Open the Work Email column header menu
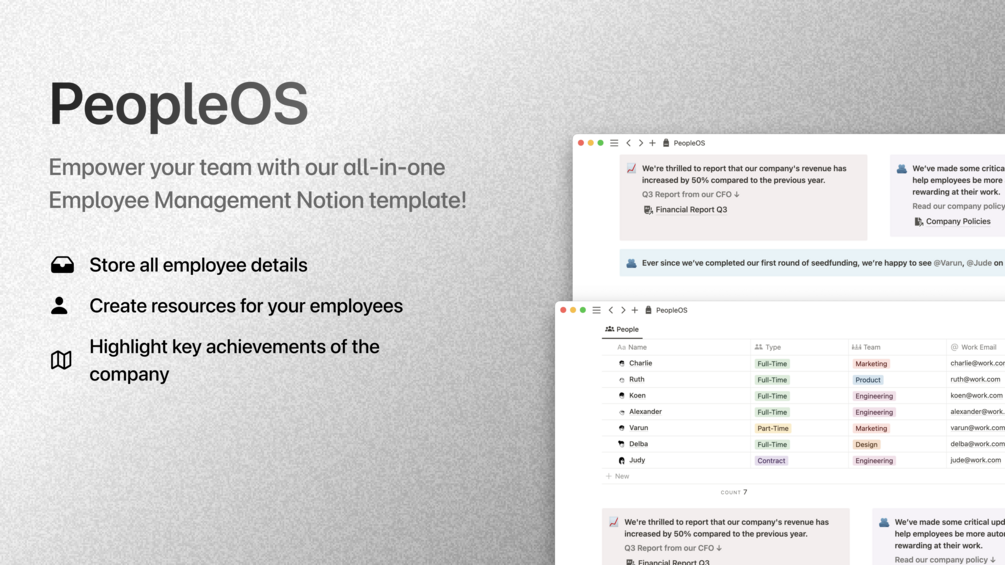The width and height of the screenshot is (1005, 565). tap(973, 347)
